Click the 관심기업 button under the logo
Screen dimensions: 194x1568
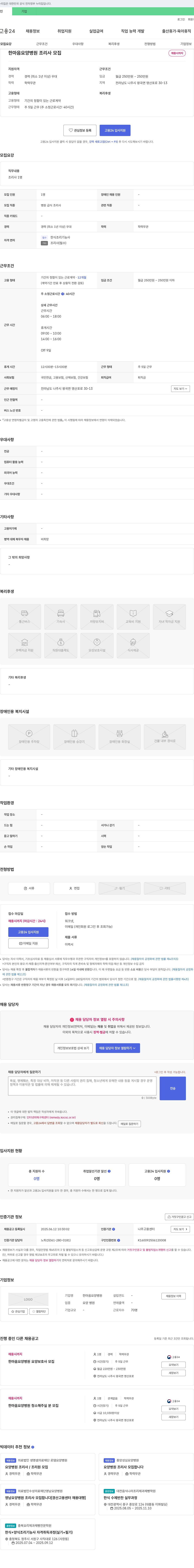click(18, 1311)
